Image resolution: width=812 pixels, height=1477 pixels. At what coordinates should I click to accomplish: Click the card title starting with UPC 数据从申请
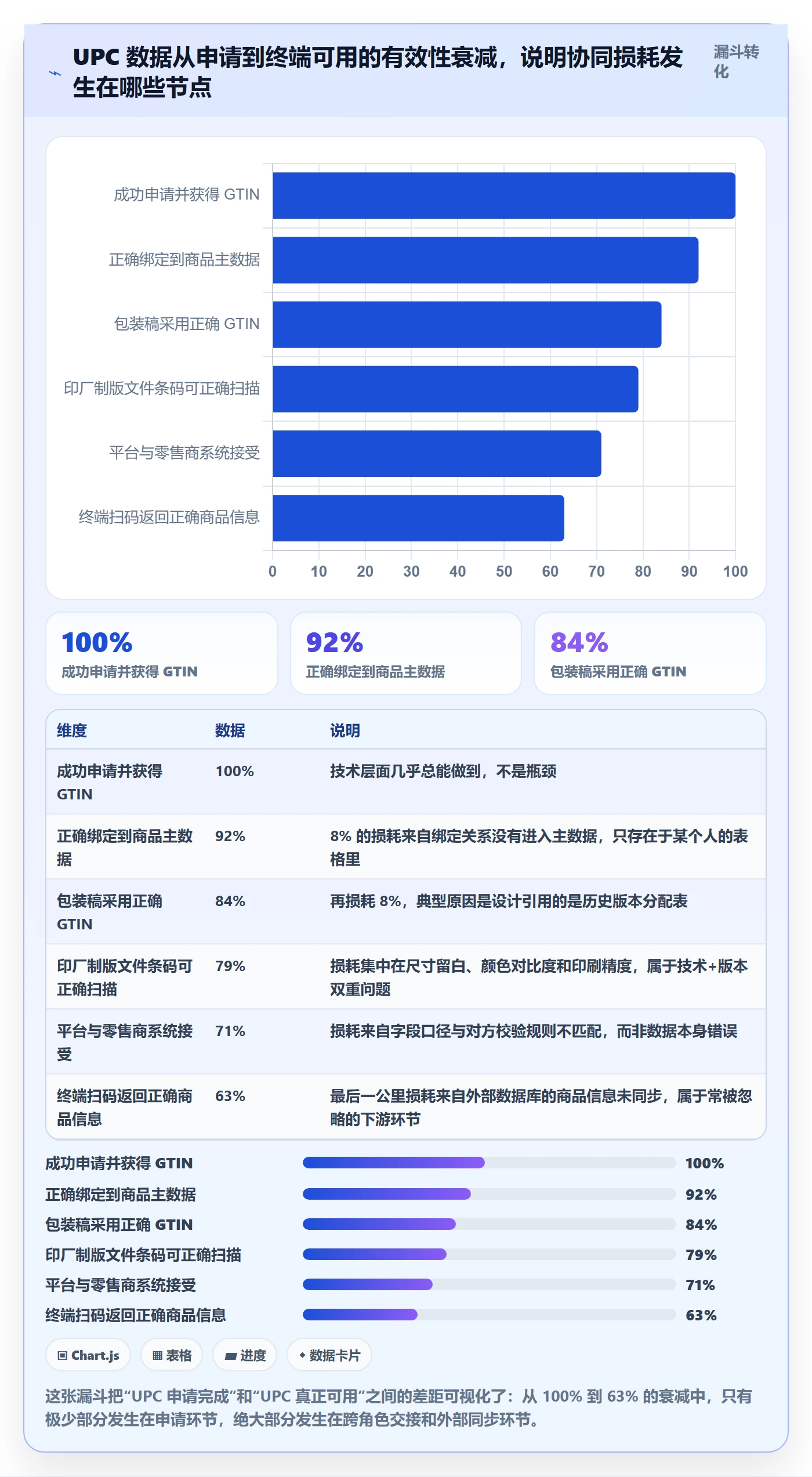point(378,73)
